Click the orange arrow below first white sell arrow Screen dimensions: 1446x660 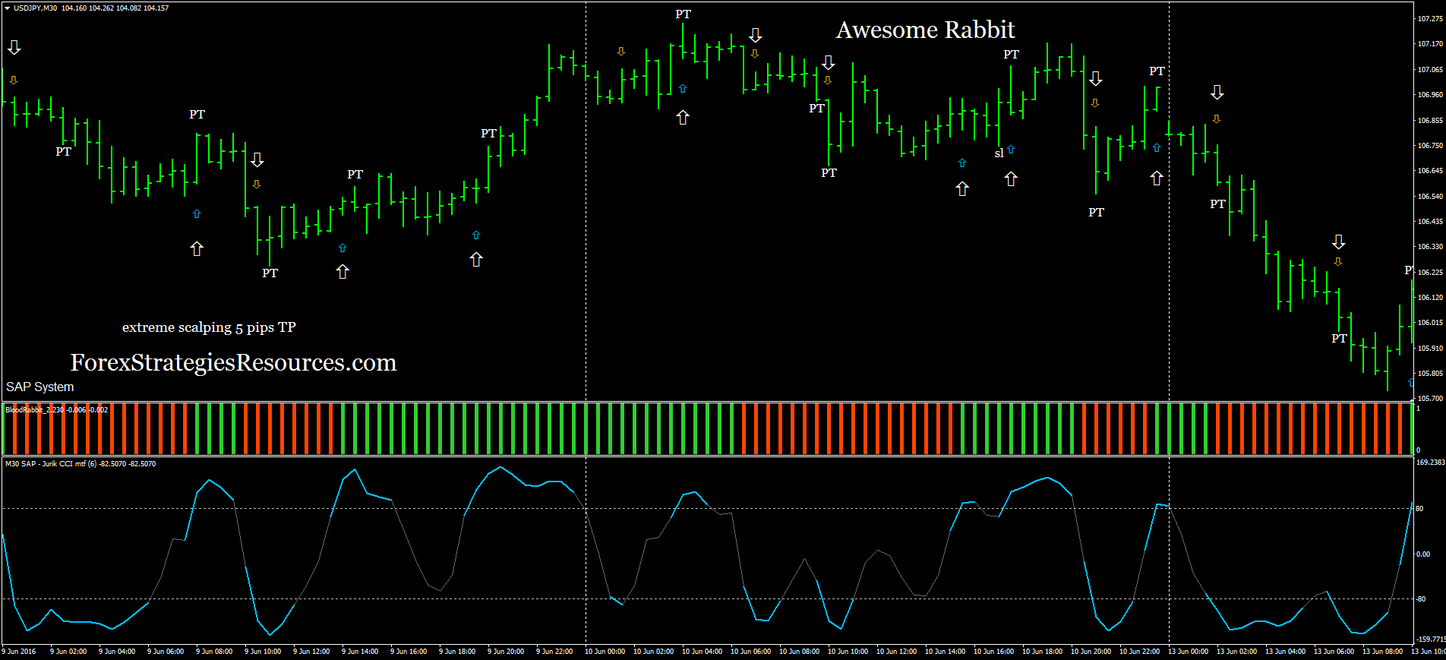[x=14, y=80]
